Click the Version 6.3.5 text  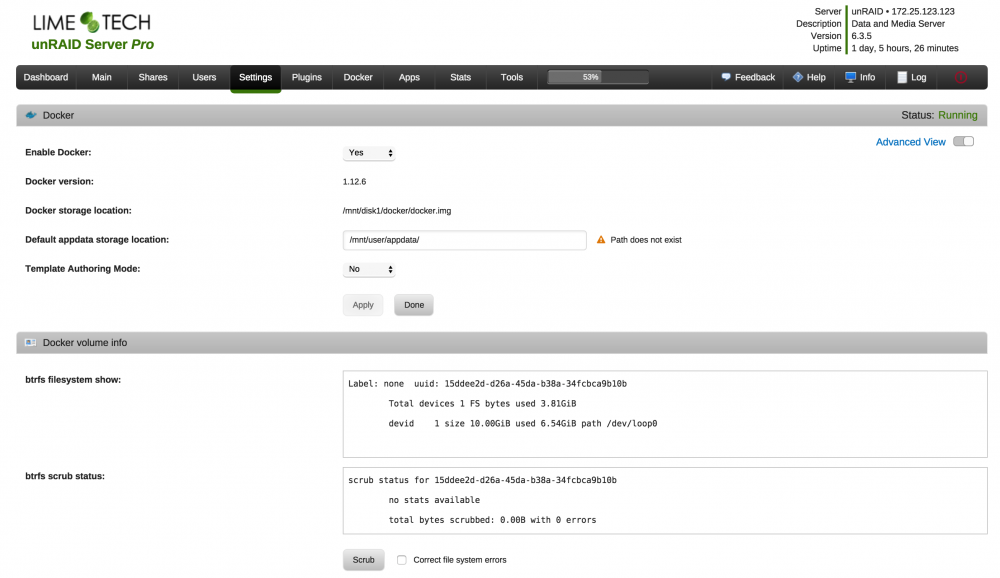click(862, 36)
